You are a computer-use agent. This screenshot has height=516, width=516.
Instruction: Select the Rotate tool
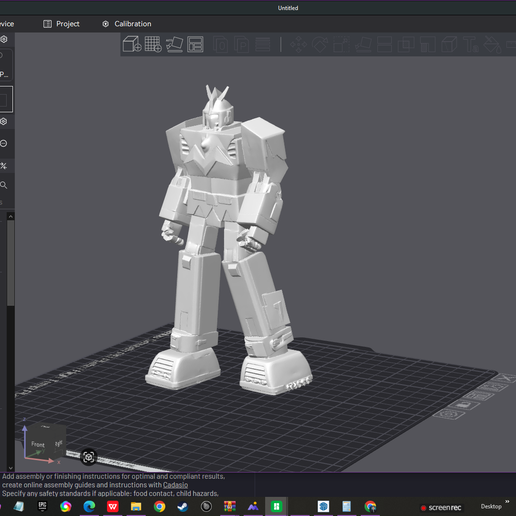tap(320, 44)
